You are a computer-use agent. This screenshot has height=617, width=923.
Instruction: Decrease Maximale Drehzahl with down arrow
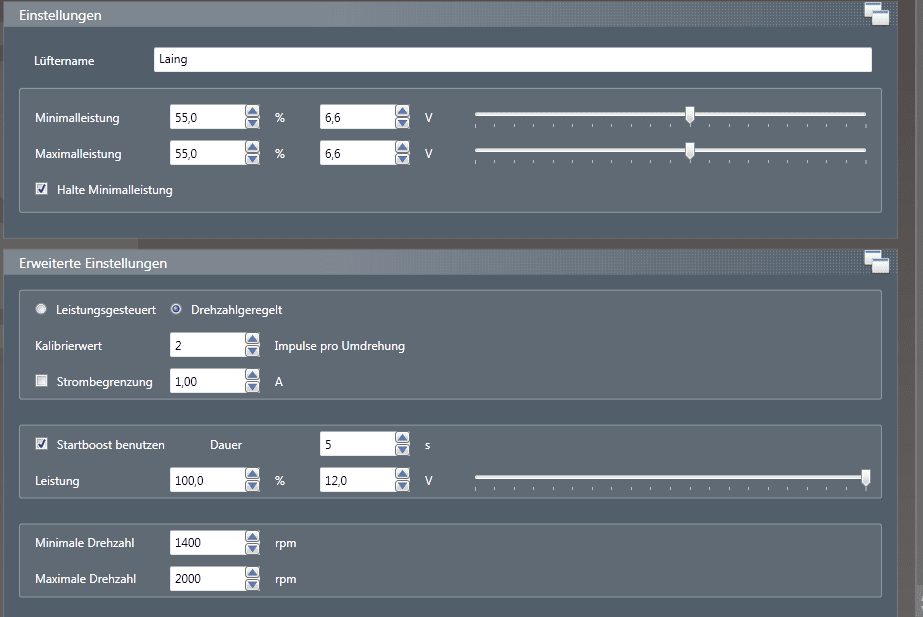point(252,585)
